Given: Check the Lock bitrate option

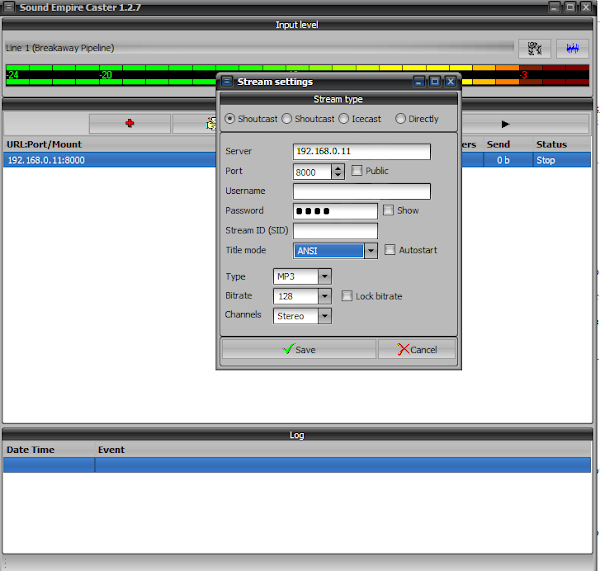Looking at the screenshot, I should pos(347,295).
